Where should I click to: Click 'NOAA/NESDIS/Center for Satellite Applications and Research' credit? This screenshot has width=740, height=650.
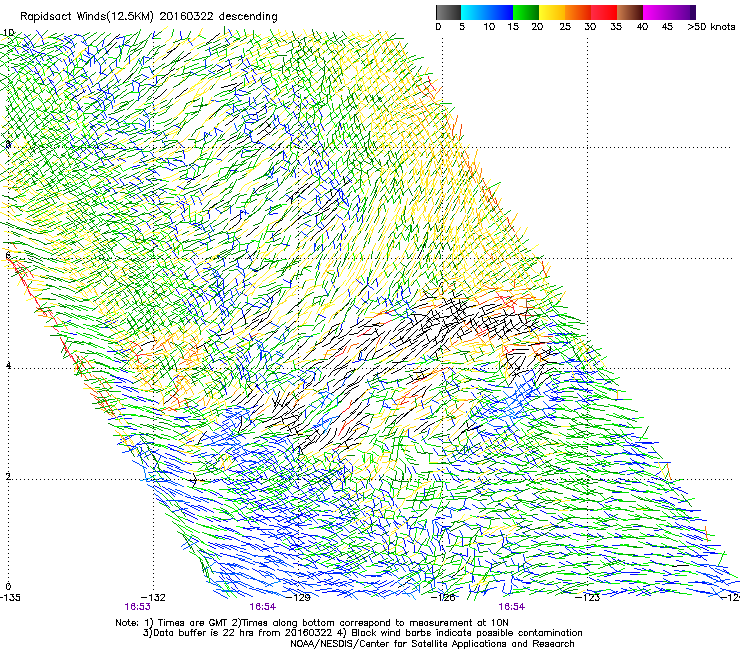(x=432, y=643)
